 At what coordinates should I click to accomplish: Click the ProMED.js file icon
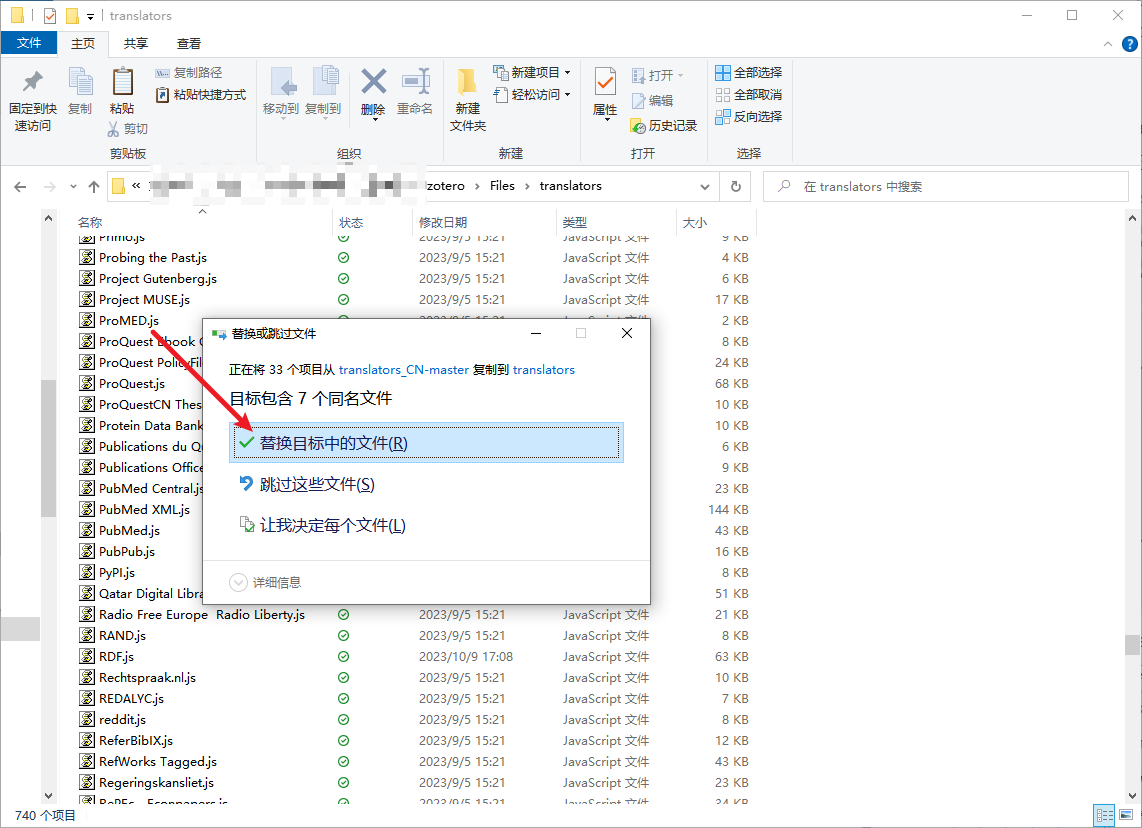coord(87,320)
